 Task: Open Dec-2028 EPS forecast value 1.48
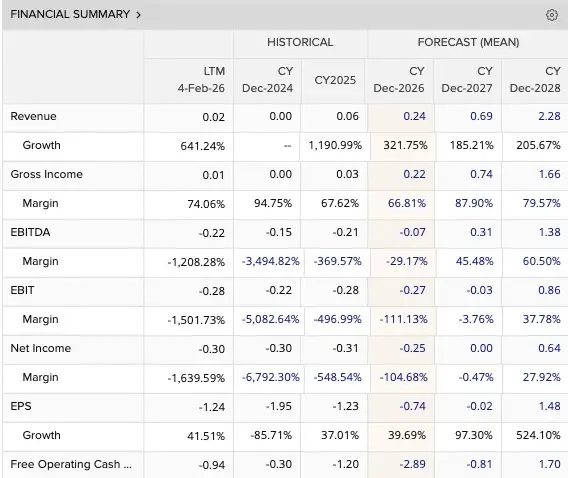point(550,406)
